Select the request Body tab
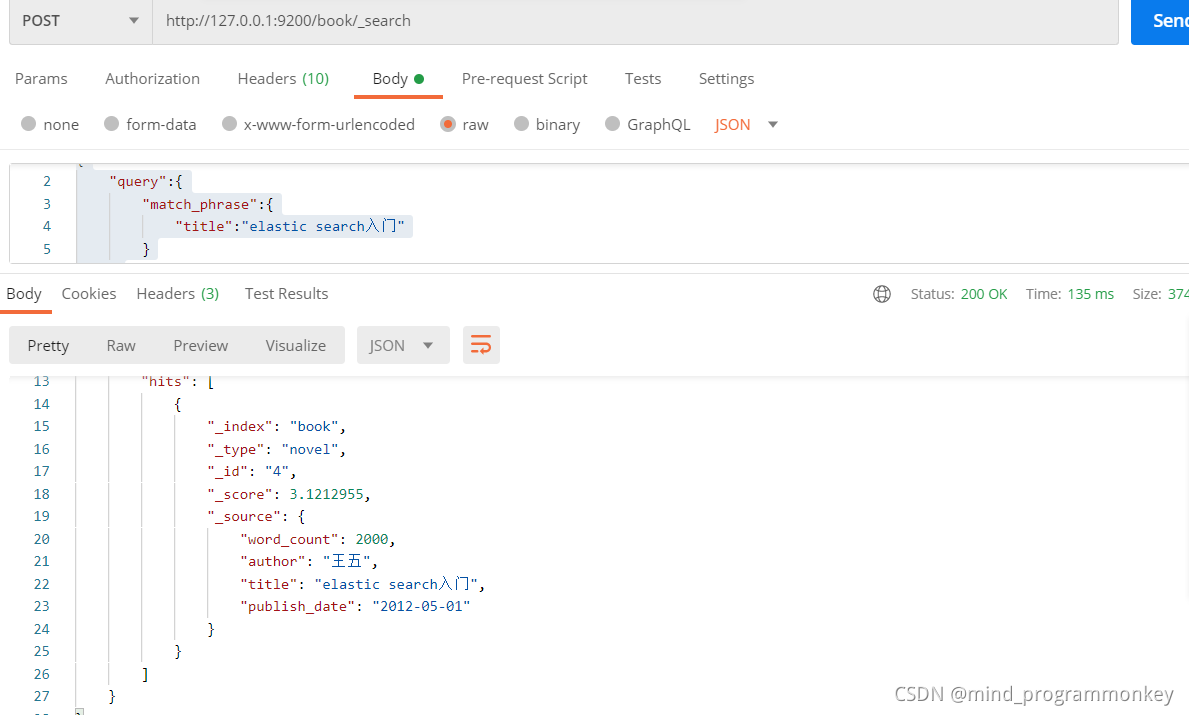The width and height of the screenshot is (1189, 715). 398,79
